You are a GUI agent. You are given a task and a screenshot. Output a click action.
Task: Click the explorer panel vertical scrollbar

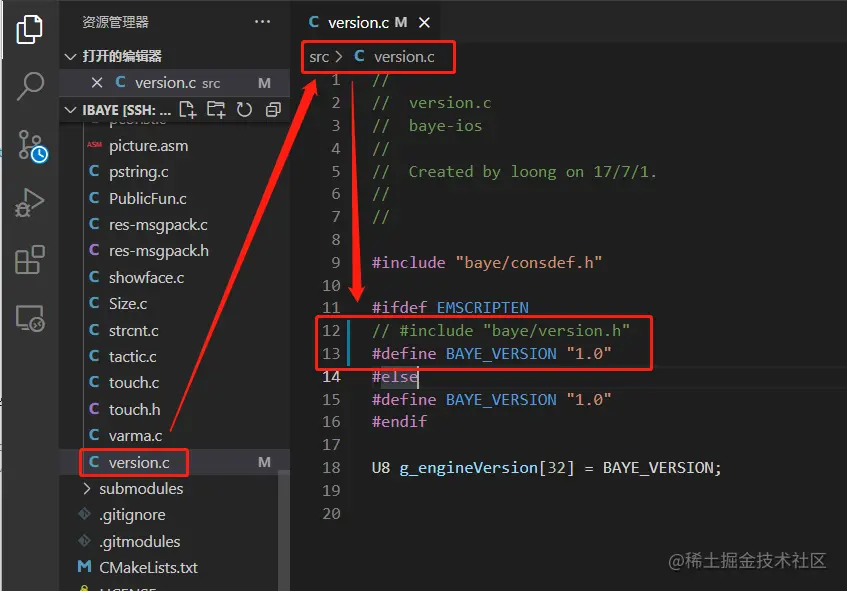(x=283, y=529)
